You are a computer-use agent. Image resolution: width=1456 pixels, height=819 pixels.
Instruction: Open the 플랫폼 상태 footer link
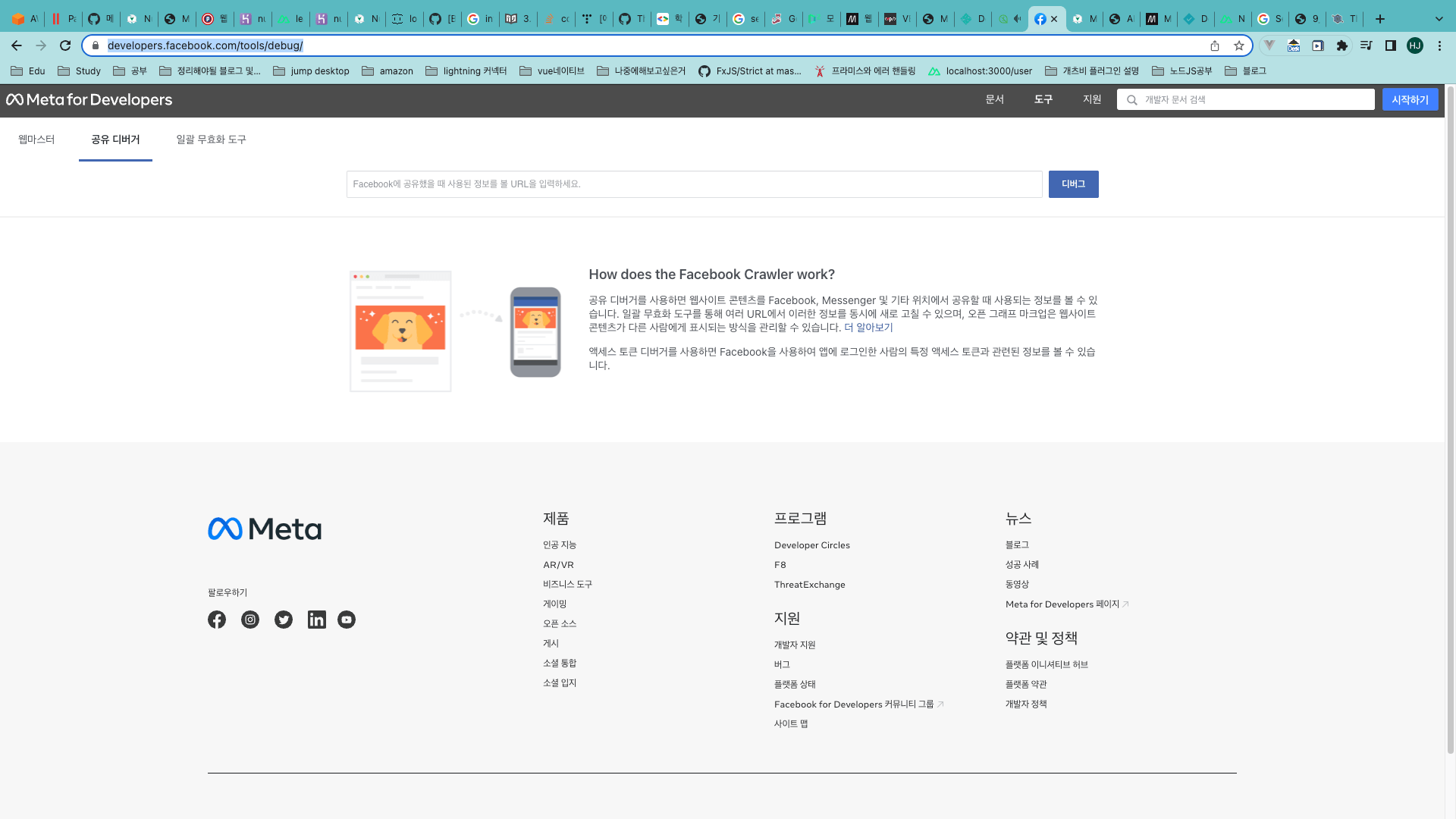click(795, 684)
